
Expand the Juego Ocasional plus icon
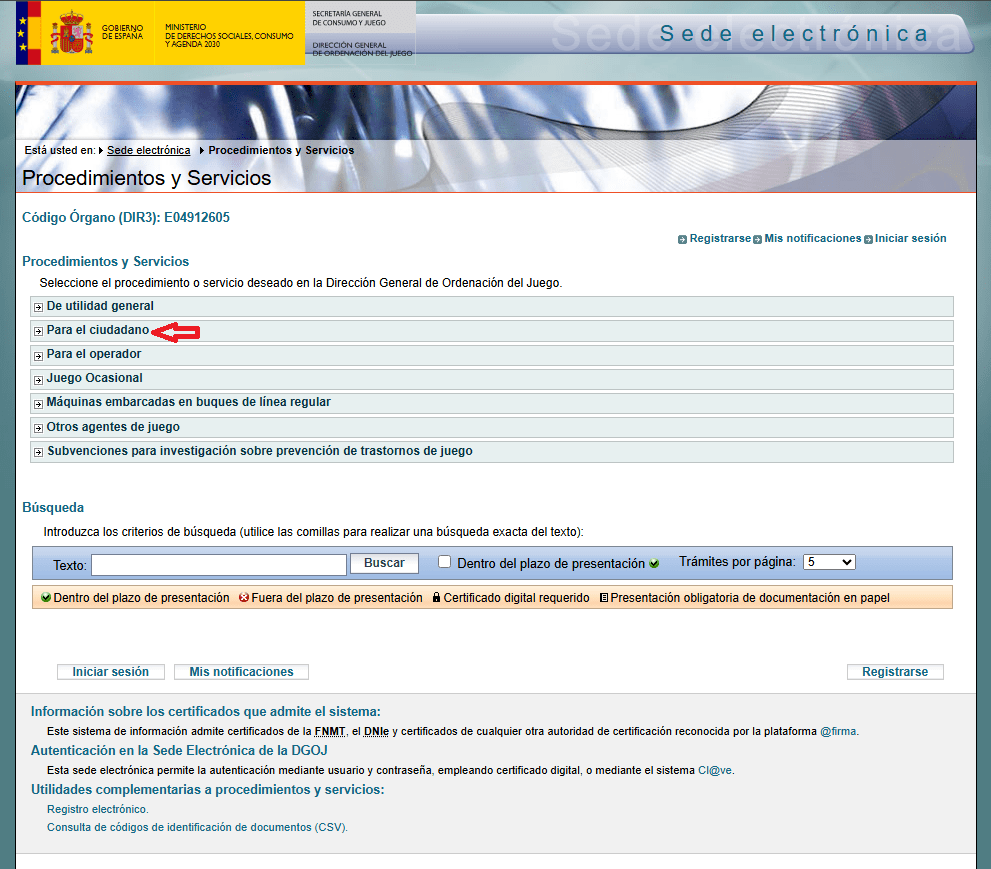coord(38,379)
